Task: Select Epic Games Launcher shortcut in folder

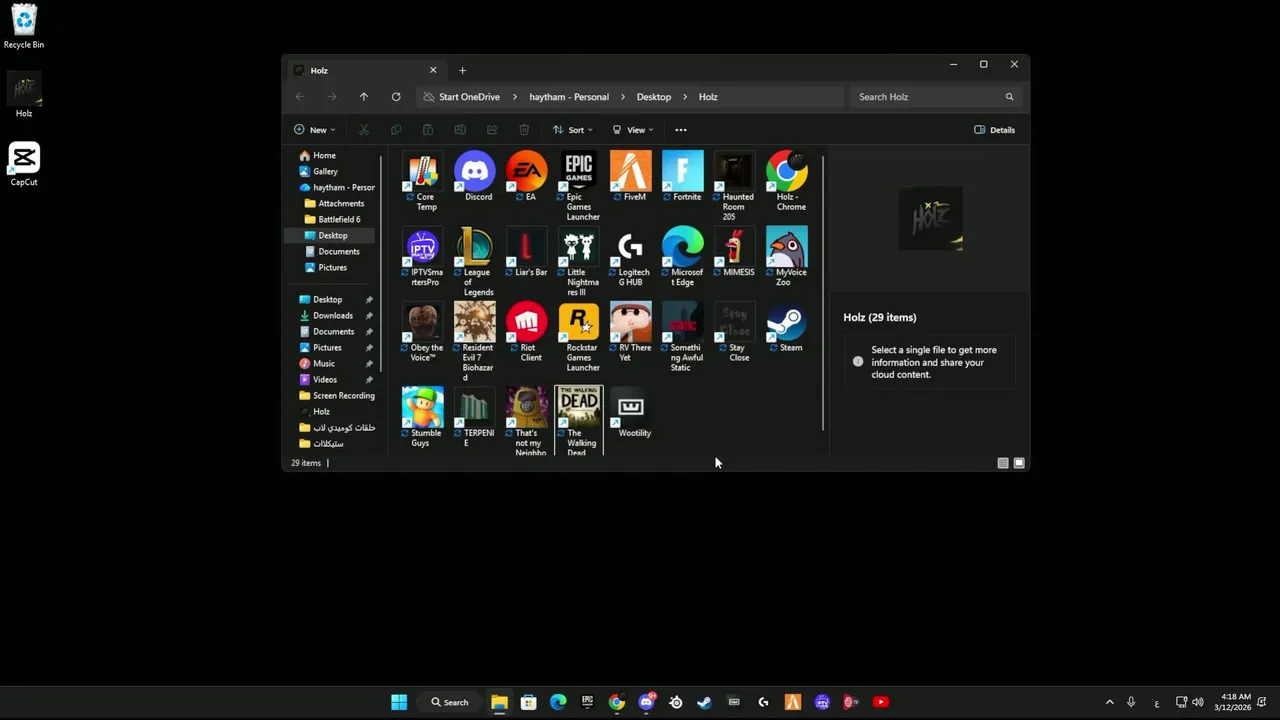Action: tap(579, 186)
